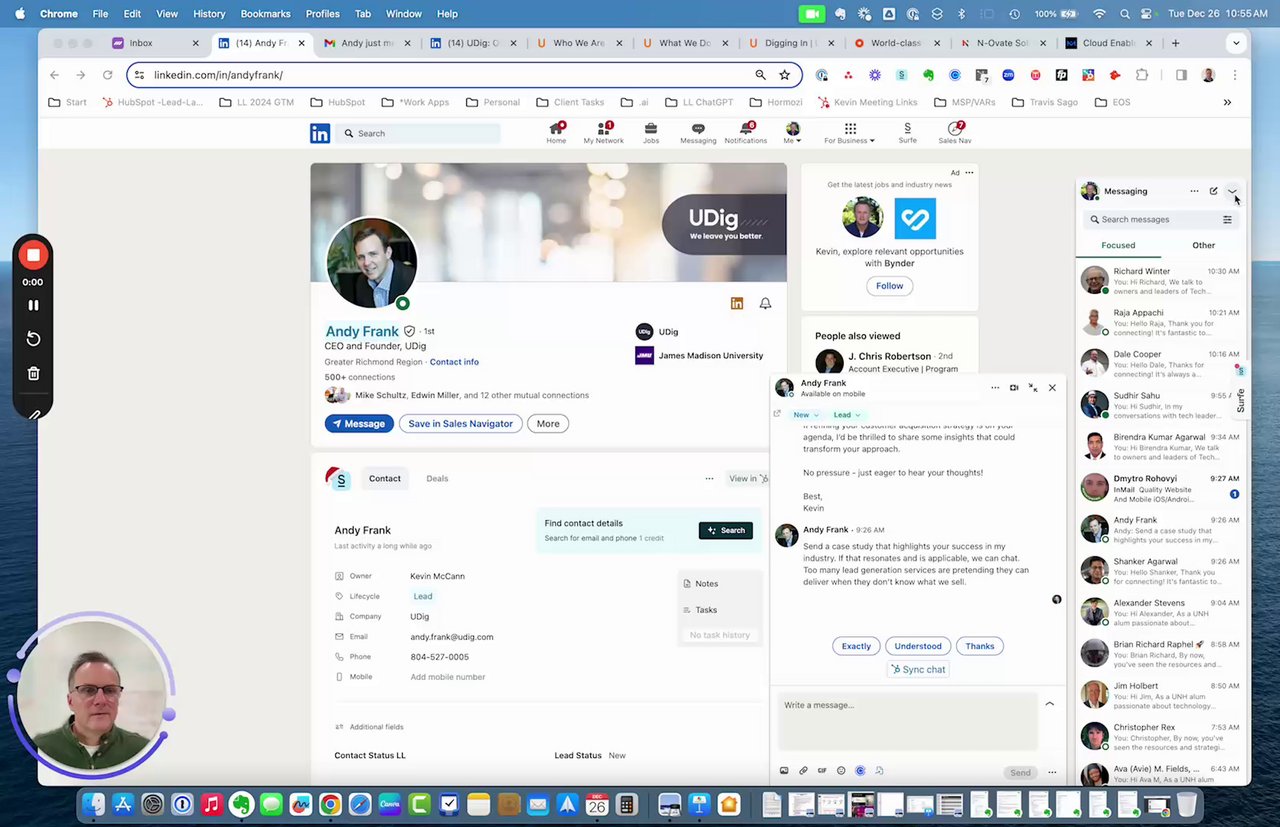Pause the screen recording
The width and height of the screenshot is (1280, 827).
[x=33, y=305]
